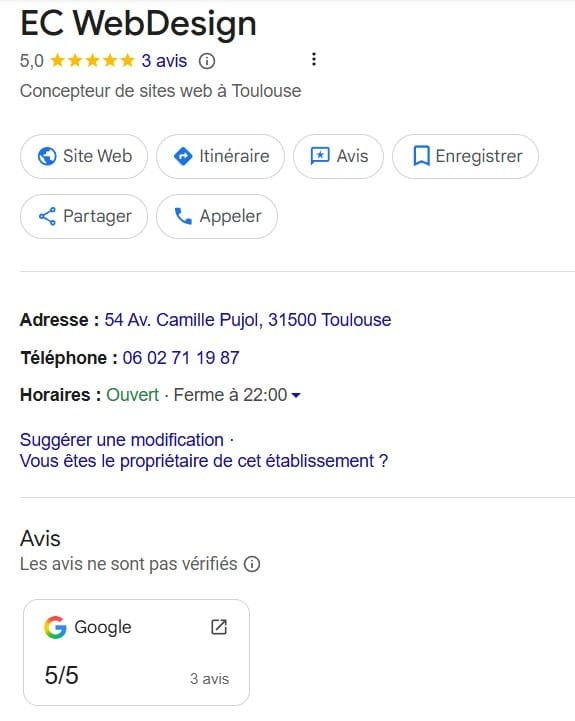This screenshot has height=721, width=575.
Task: Open the Google 5/5 rating card
Action: [x=137, y=652]
